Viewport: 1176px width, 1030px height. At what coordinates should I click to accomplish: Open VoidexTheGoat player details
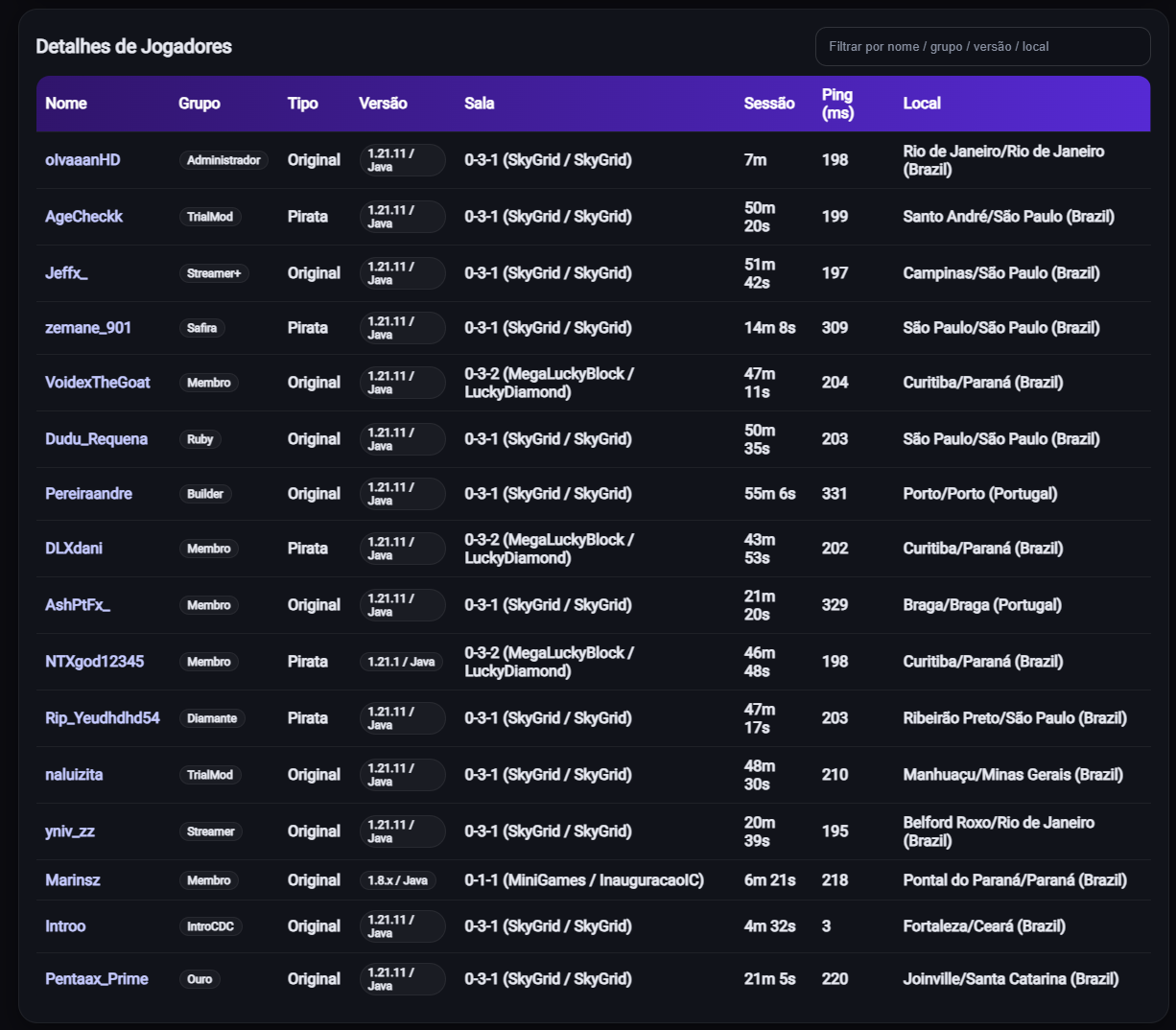[97, 383]
